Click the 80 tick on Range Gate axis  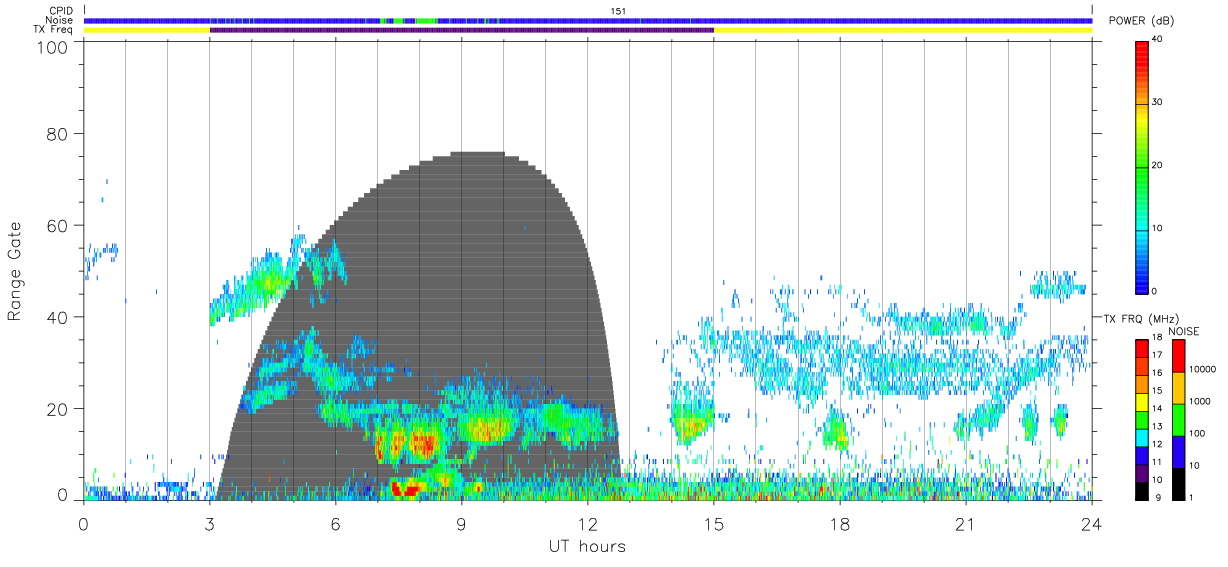[57, 133]
